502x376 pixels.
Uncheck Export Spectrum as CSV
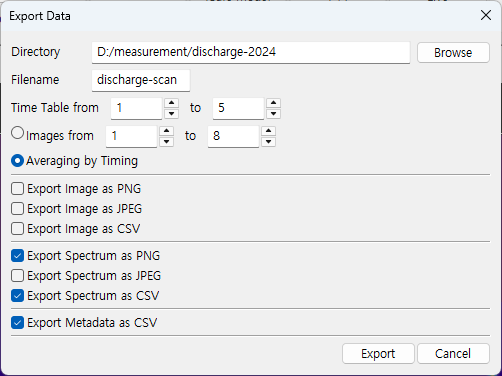pyautogui.click(x=17, y=296)
